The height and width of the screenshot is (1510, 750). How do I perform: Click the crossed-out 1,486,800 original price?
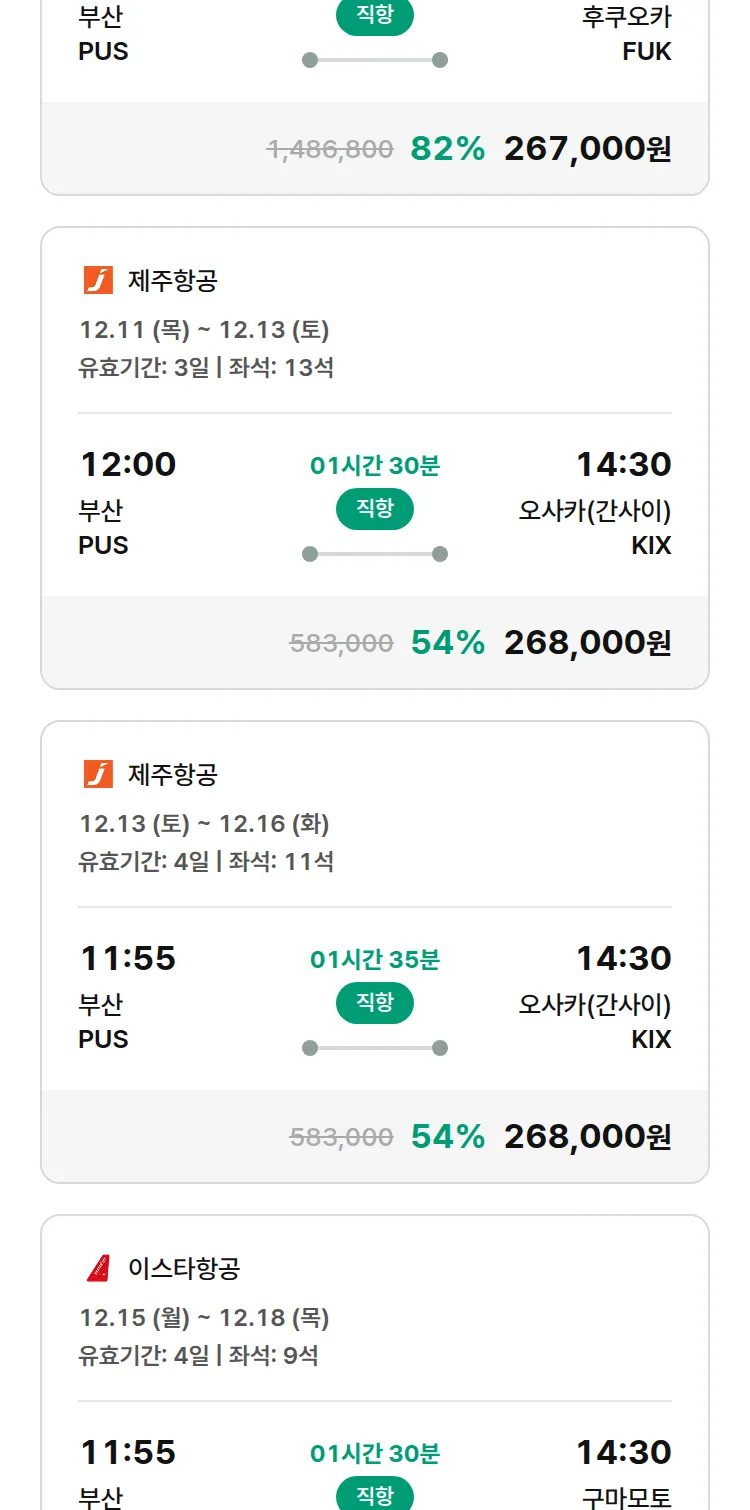tap(330, 150)
